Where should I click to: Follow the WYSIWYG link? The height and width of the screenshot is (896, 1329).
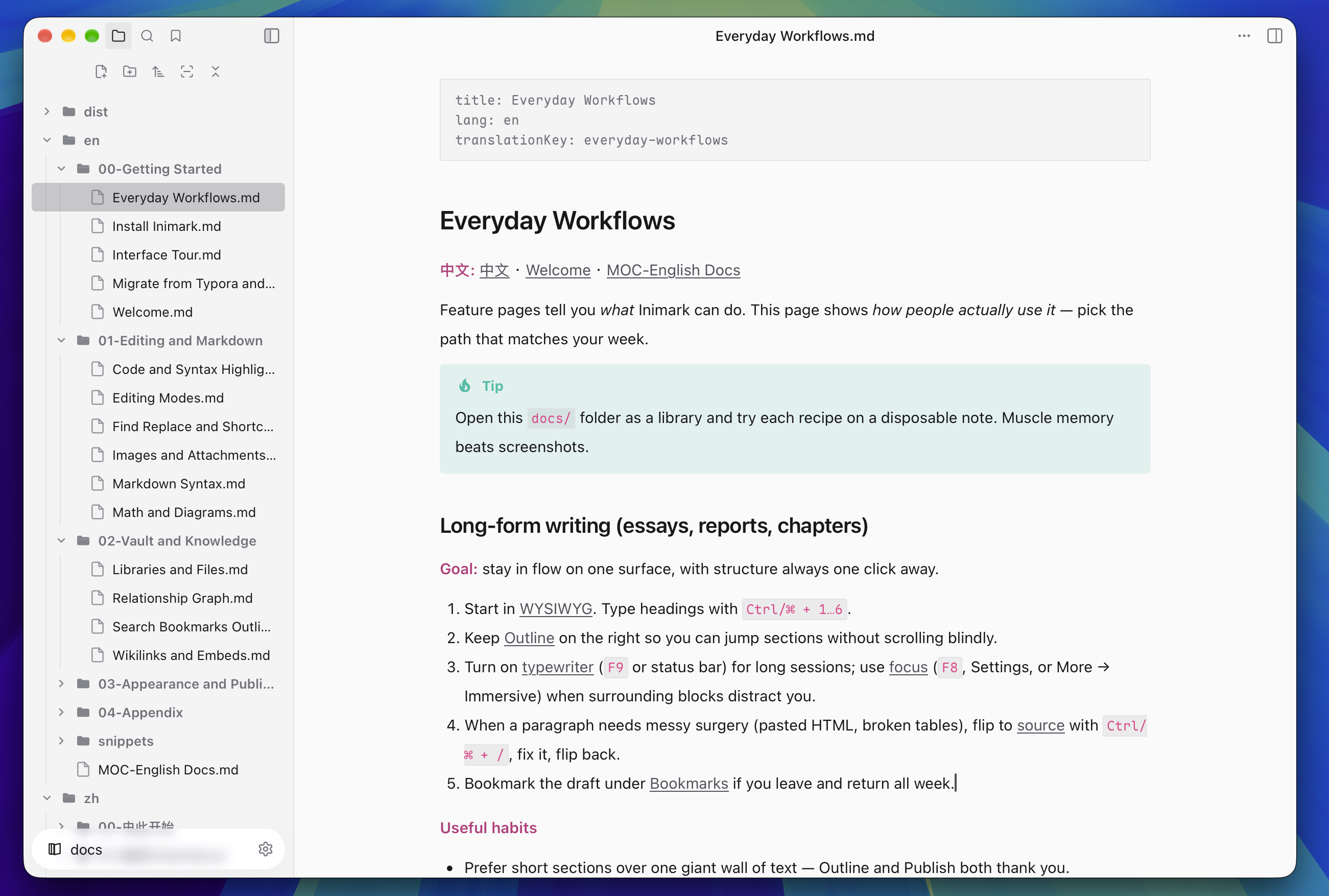pos(555,609)
